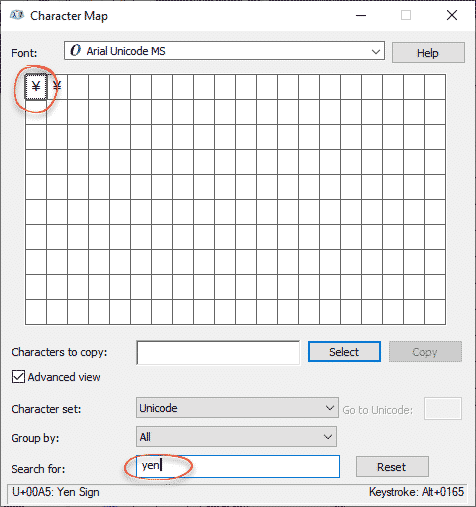
Task: Click the Search for field containing yen
Action: click(x=238, y=466)
